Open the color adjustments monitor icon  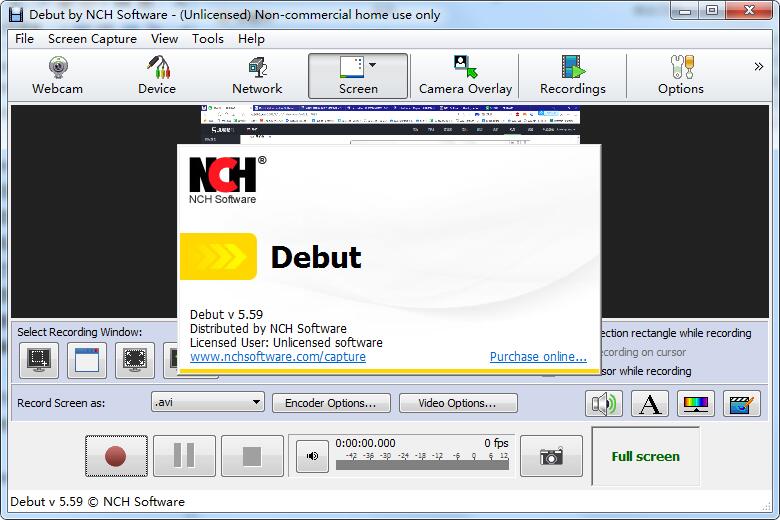696,404
